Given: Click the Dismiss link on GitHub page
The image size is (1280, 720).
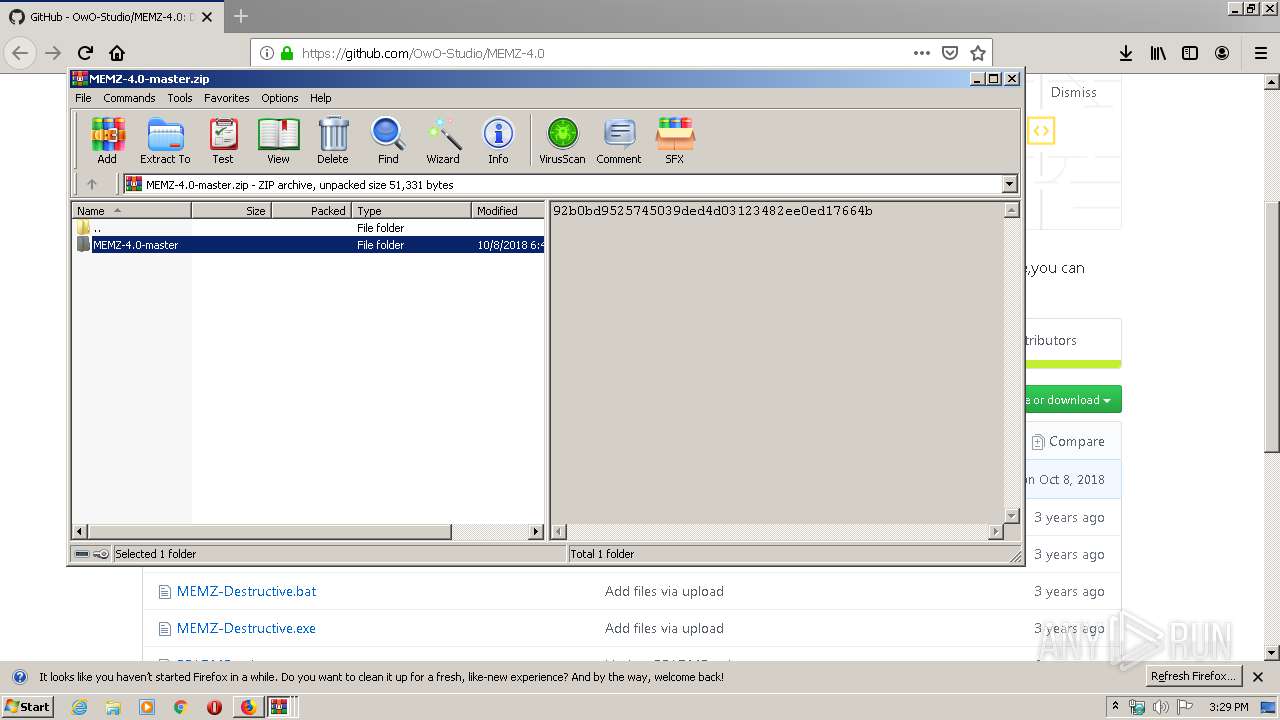Looking at the screenshot, I should [x=1074, y=92].
